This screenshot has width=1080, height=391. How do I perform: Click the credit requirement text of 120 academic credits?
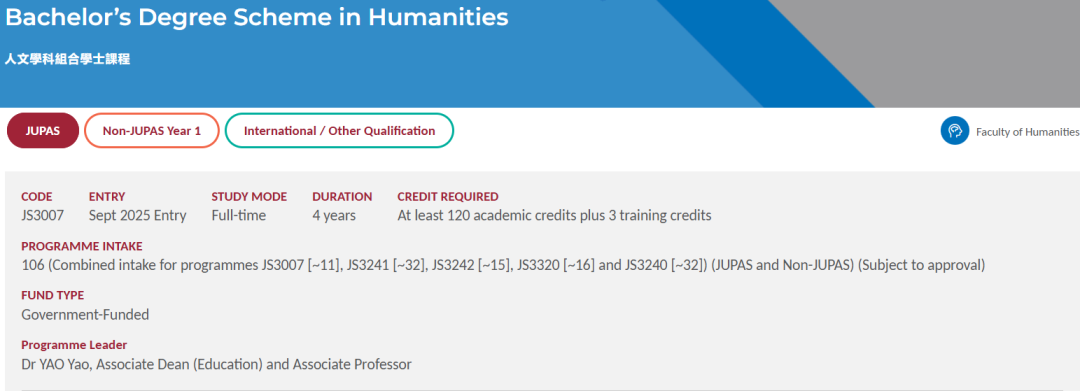(x=554, y=215)
